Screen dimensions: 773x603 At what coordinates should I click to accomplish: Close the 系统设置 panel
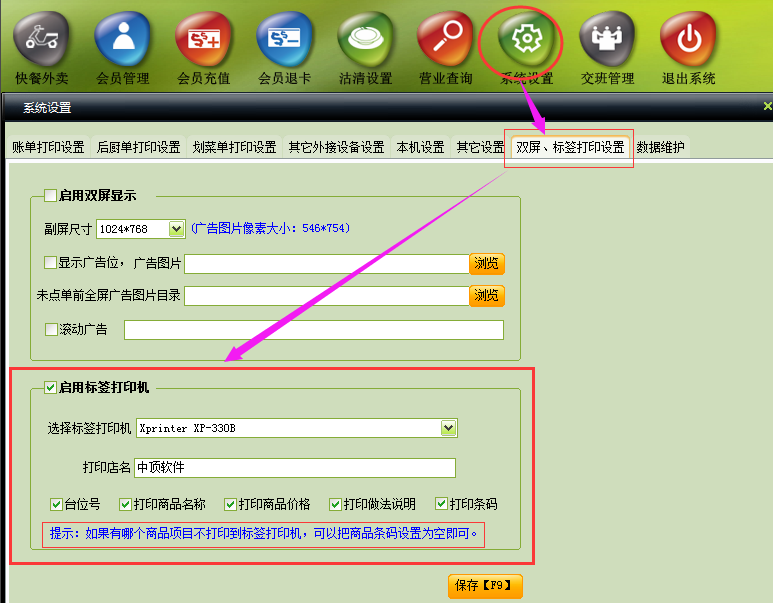(x=767, y=106)
